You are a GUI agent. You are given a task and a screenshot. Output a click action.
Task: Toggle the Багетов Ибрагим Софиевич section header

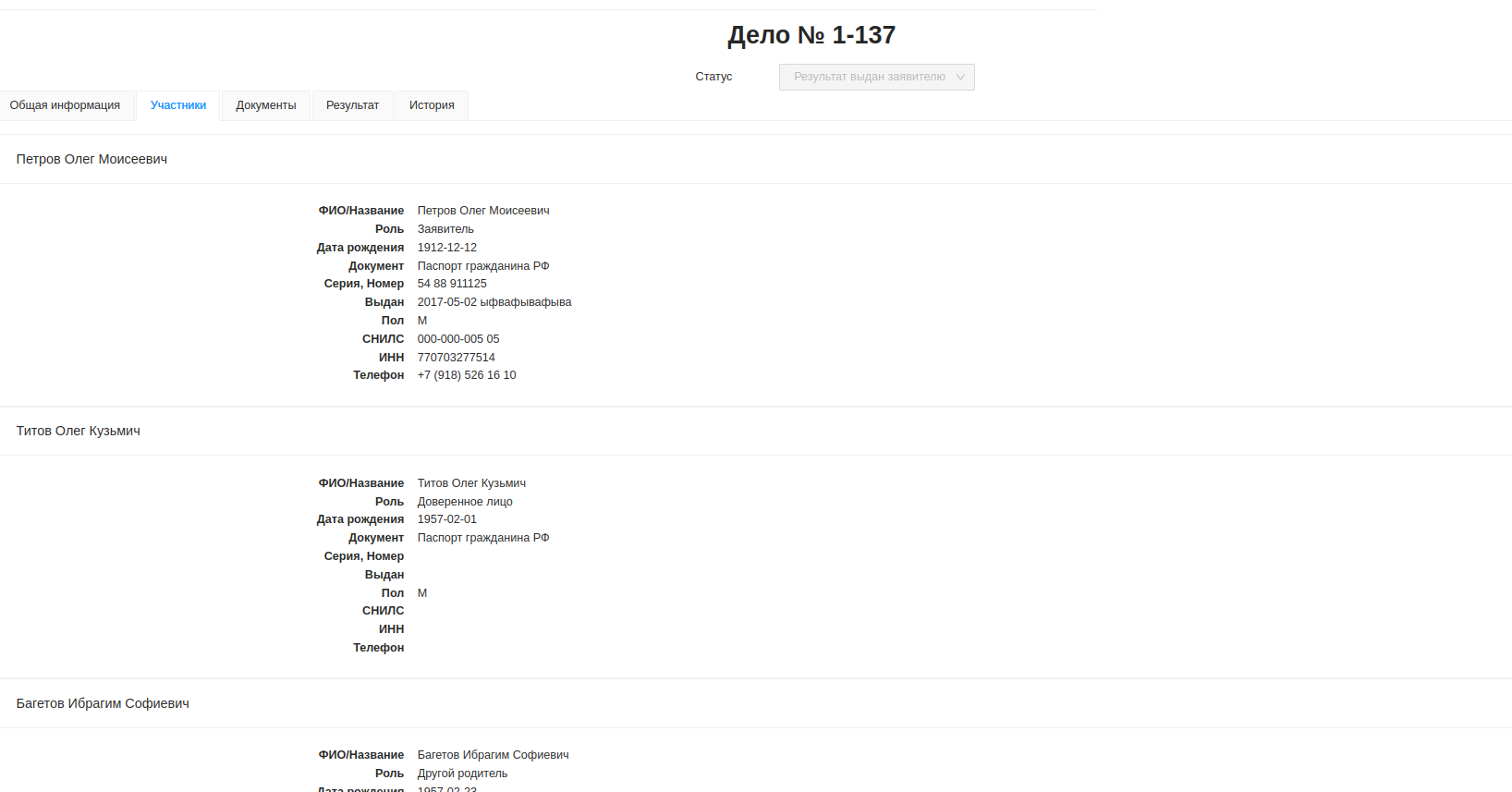(103, 703)
